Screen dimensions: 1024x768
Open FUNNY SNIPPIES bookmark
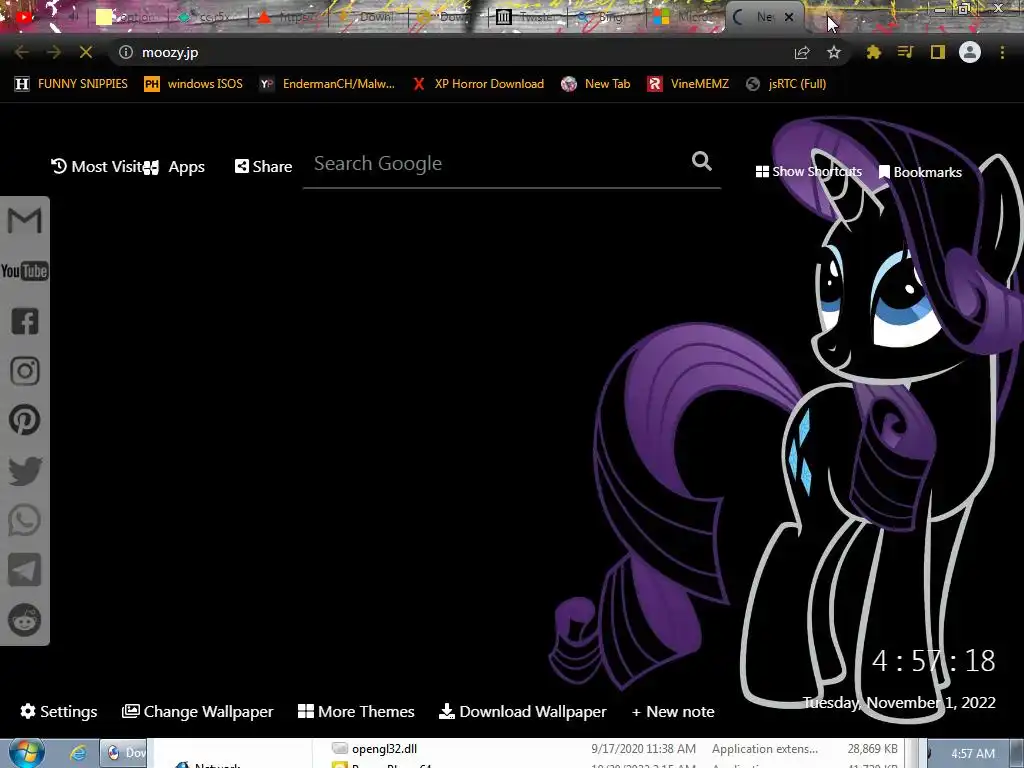(71, 84)
